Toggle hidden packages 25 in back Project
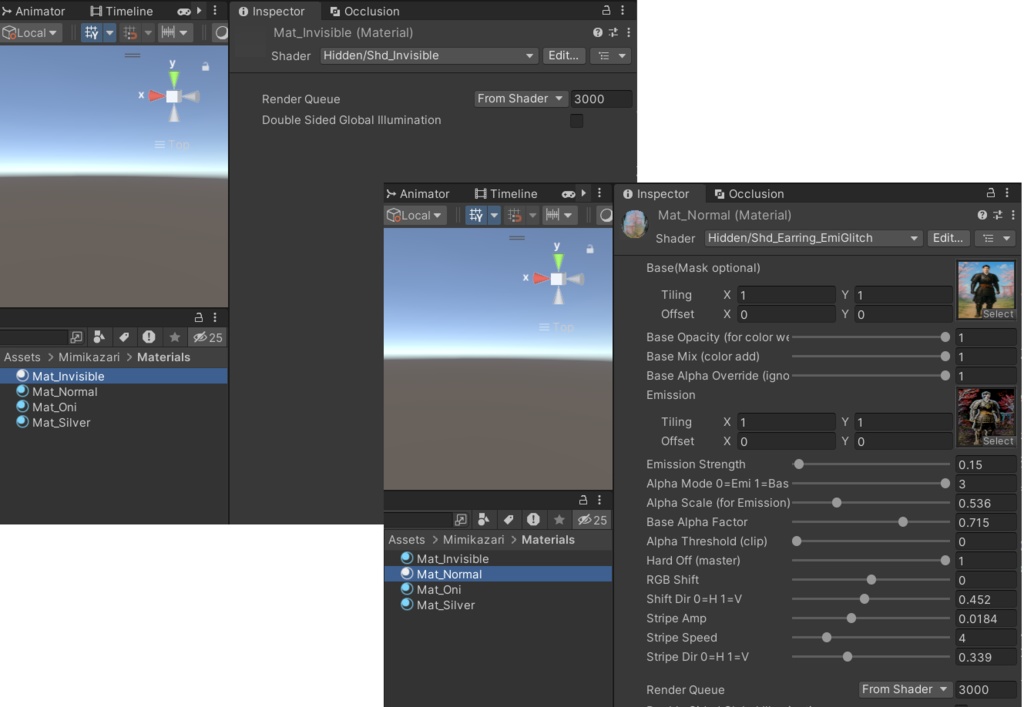 (208, 337)
